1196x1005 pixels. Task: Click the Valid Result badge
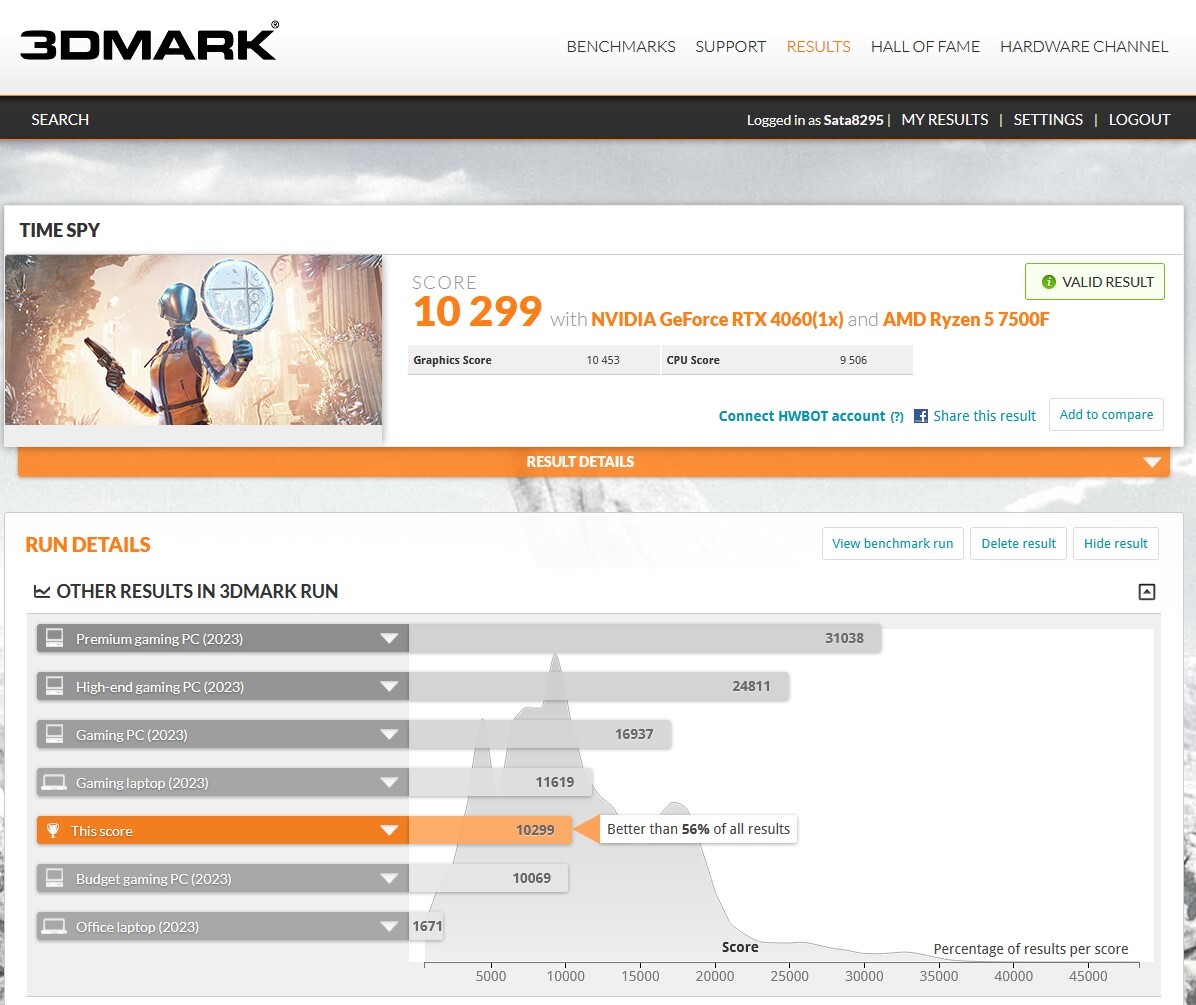click(x=1095, y=281)
